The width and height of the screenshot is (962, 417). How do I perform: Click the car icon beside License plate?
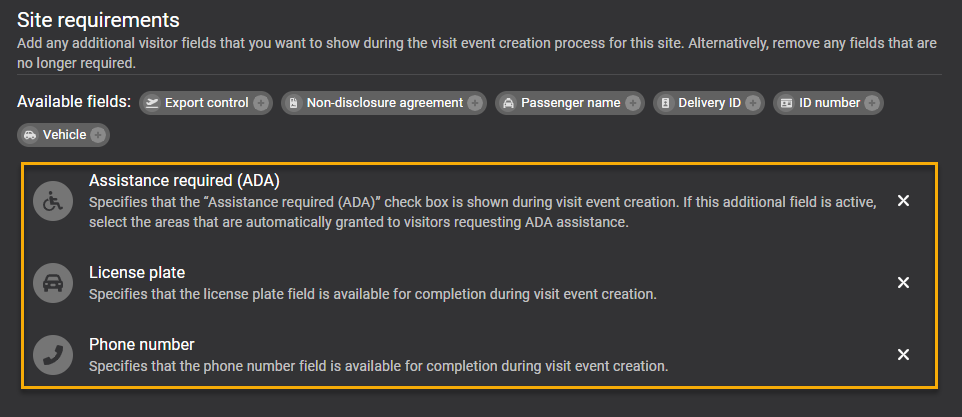pos(51,283)
